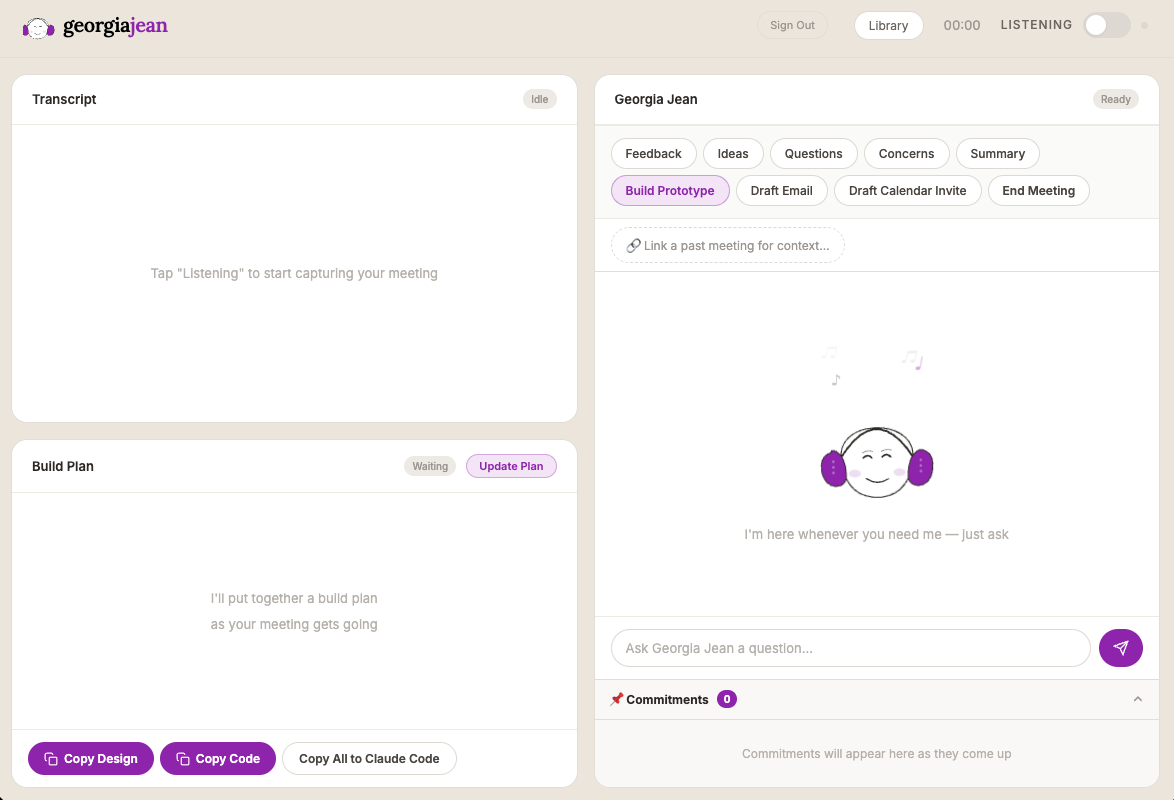Click the Idle status badge in Transcript

(x=540, y=99)
